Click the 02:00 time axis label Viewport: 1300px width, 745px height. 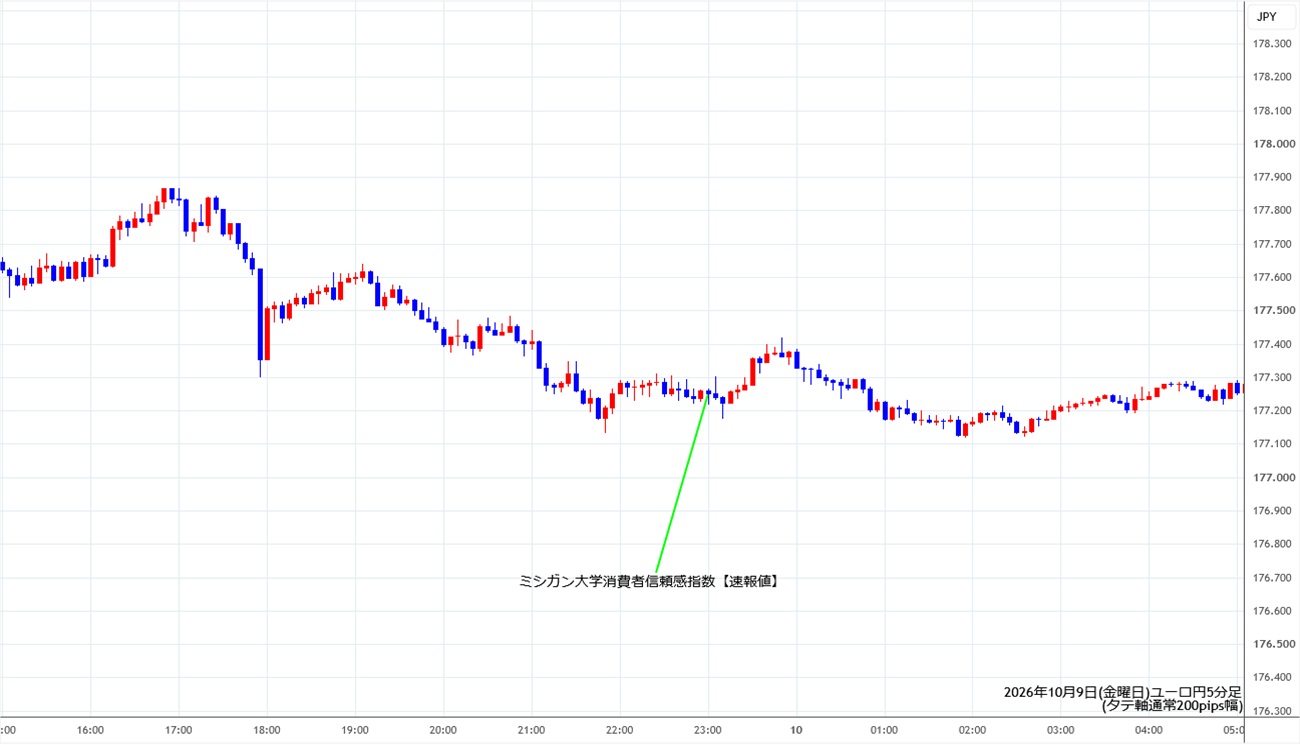[972, 730]
